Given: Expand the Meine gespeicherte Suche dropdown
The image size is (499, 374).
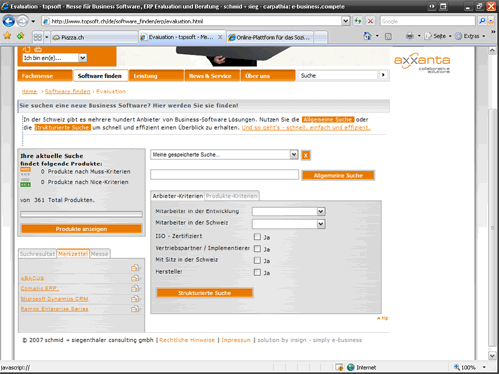Looking at the screenshot, I should (224, 155).
